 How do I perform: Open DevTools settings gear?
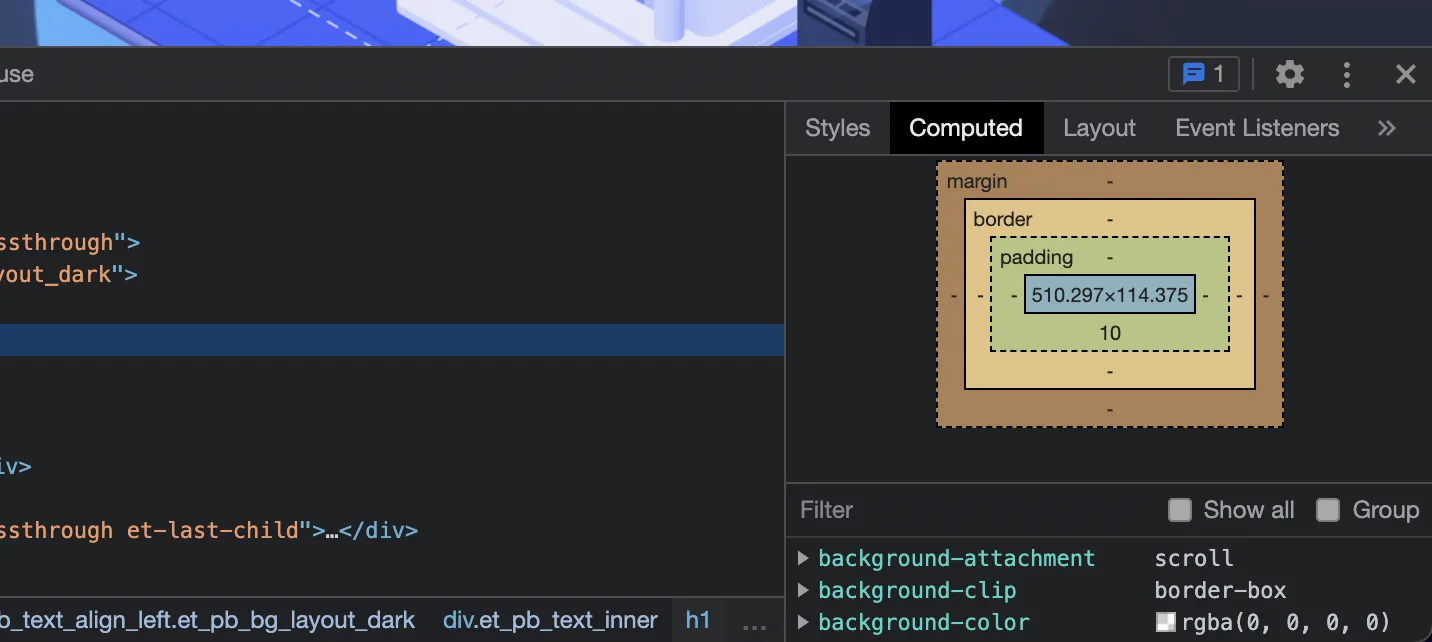[x=1290, y=74]
